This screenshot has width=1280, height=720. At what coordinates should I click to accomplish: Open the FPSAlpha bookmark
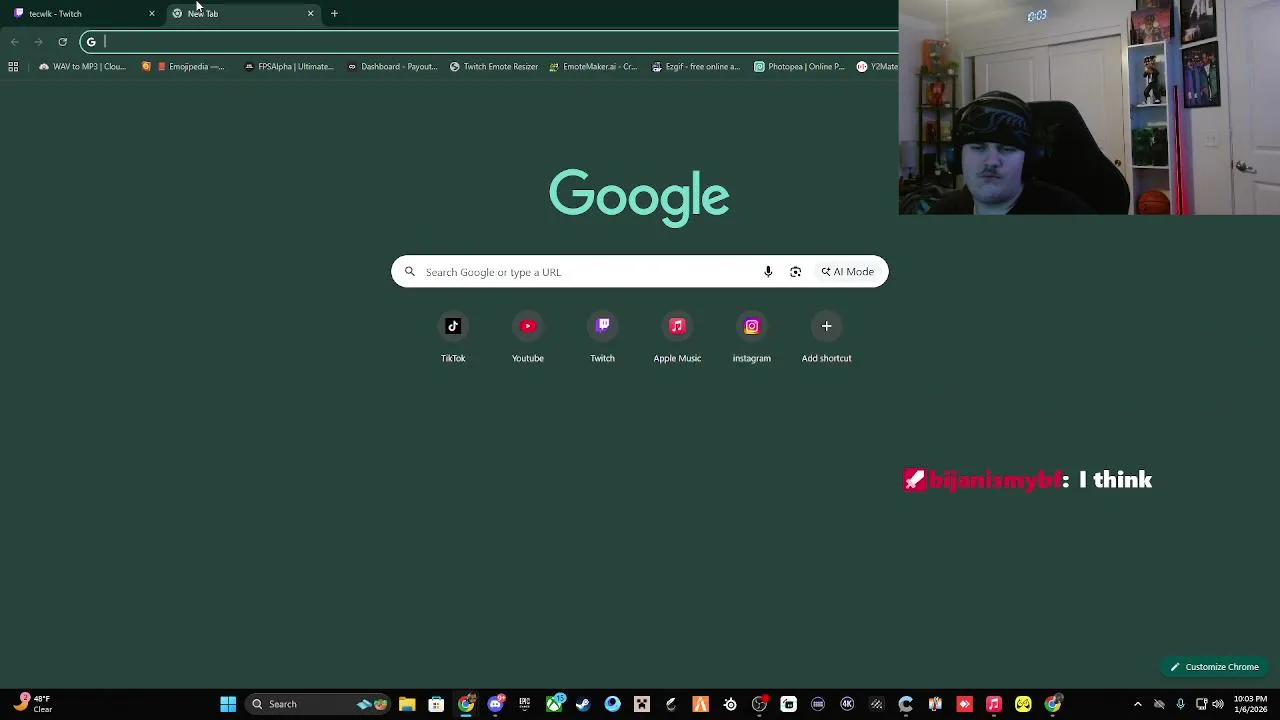click(288, 66)
